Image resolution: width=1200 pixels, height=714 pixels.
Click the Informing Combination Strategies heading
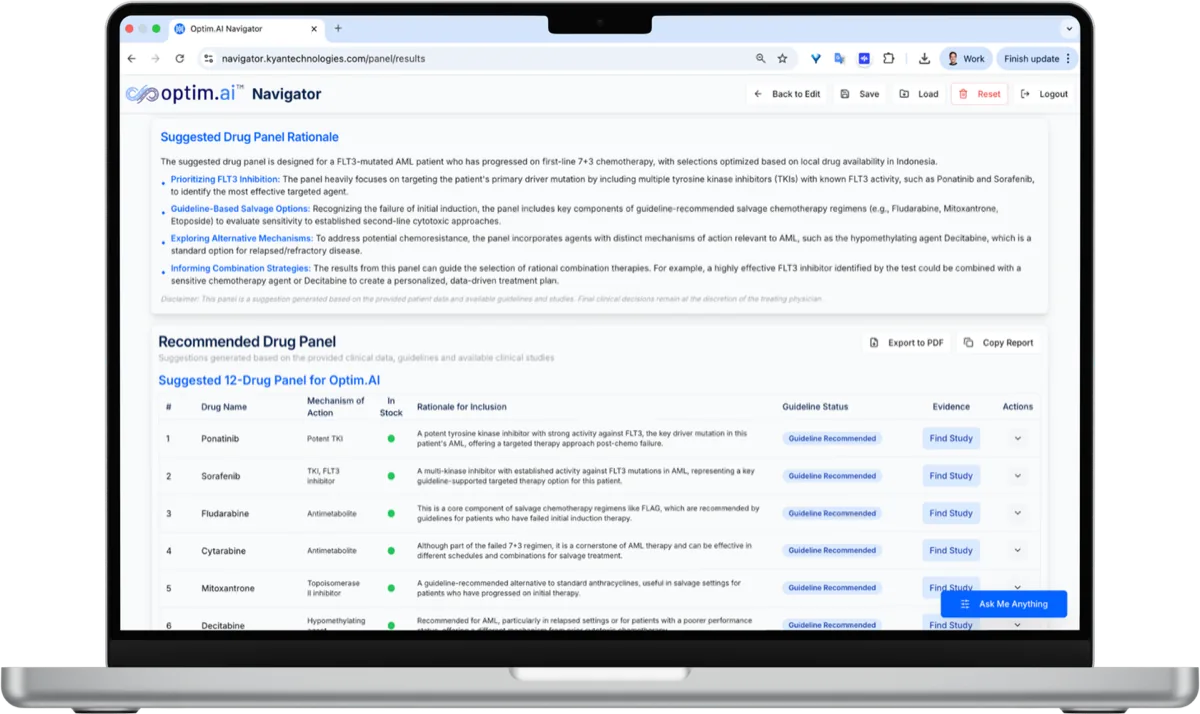[x=240, y=268]
